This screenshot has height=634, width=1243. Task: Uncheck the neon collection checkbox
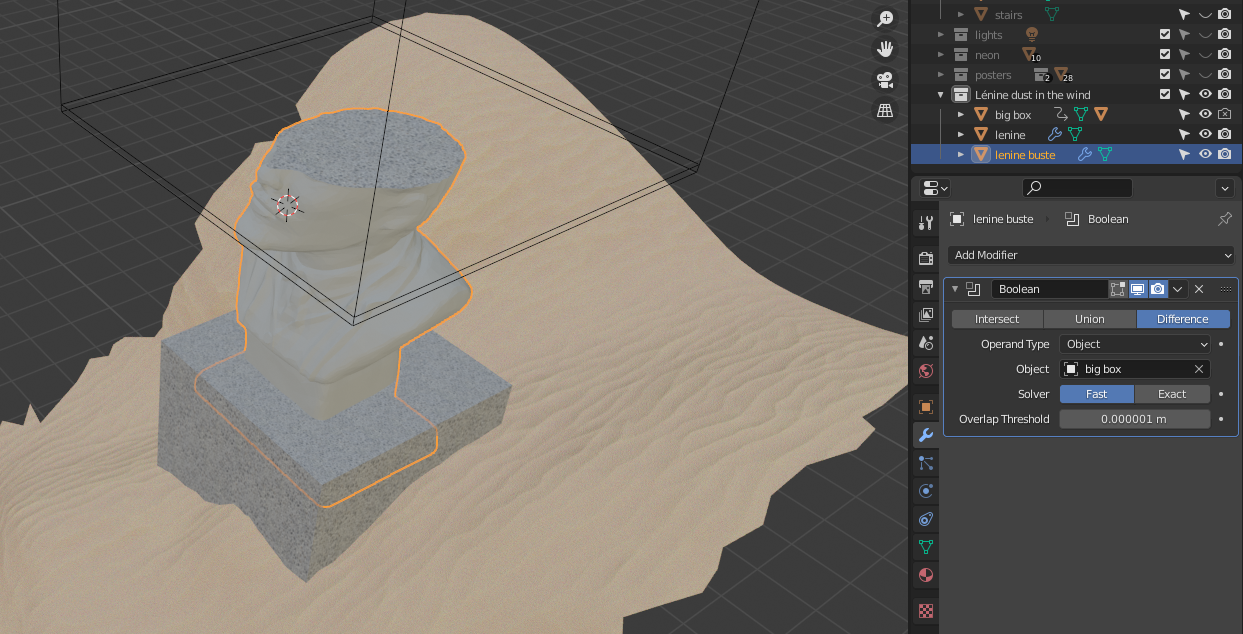tap(1164, 55)
